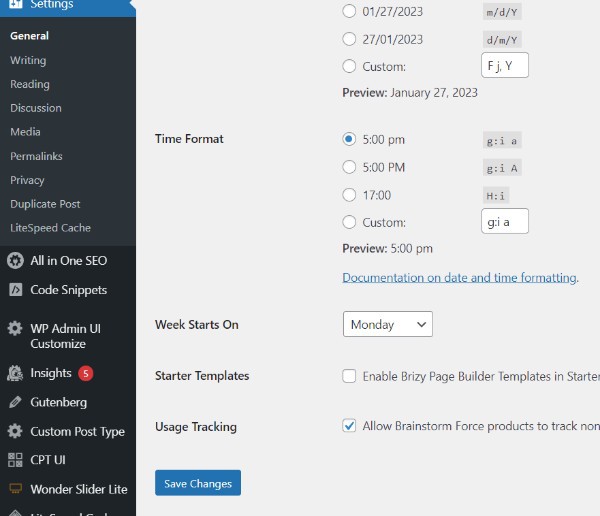Image resolution: width=600 pixels, height=516 pixels.
Task: Choose the Custom date format radio
Action: [349, 66]
